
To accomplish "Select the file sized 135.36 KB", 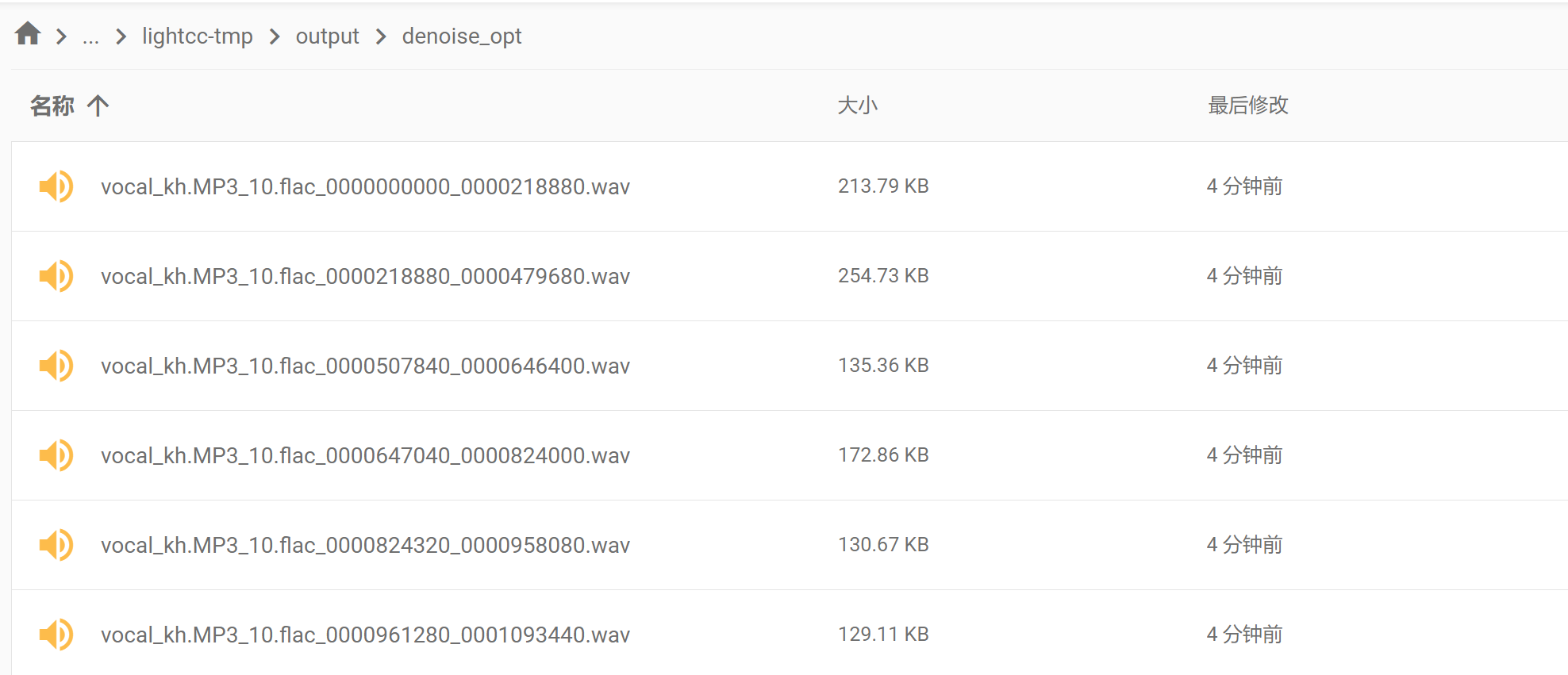I will point(789,366).
